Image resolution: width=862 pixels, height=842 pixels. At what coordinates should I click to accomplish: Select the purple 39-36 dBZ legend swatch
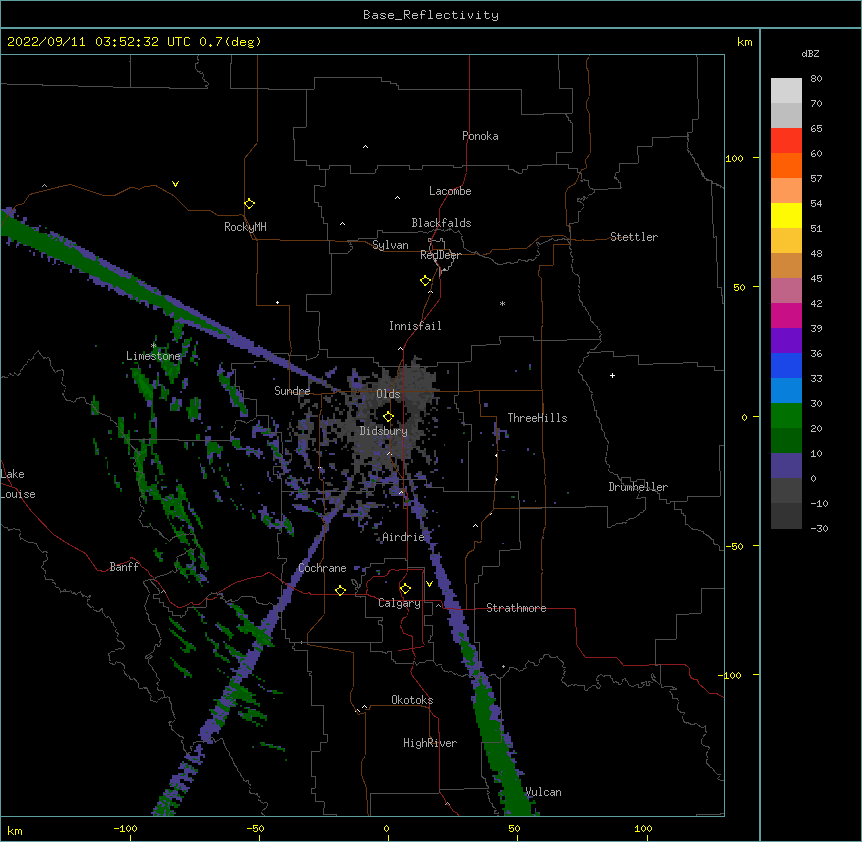click(786, 341)
